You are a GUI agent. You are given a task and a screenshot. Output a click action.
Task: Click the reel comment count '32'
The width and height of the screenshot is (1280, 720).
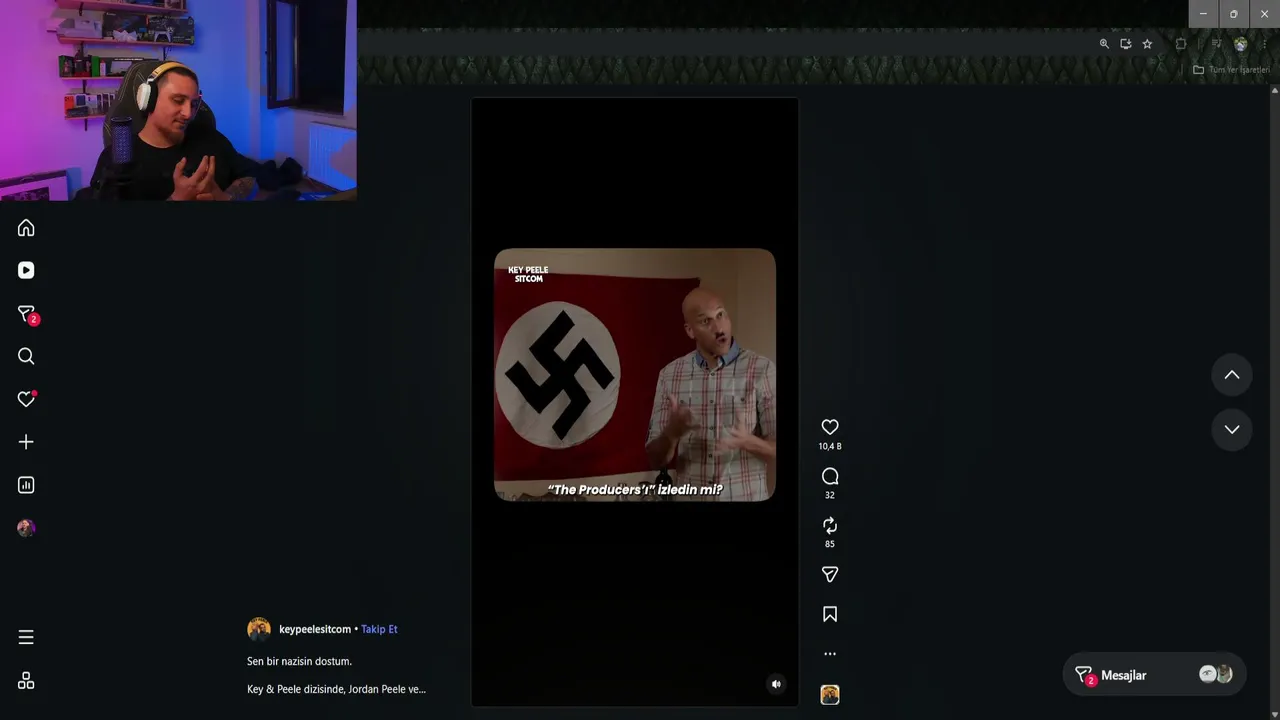[830, 495]
